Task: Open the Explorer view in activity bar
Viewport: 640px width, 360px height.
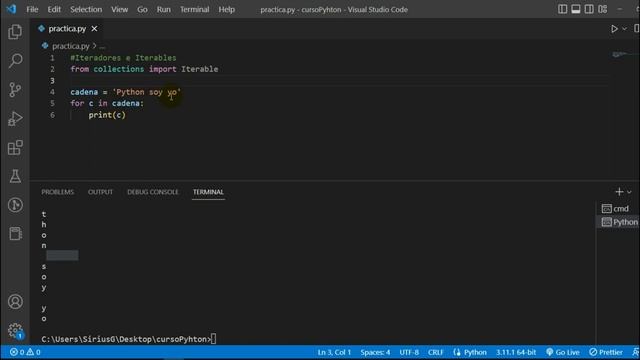Action: tap(15, 32)
